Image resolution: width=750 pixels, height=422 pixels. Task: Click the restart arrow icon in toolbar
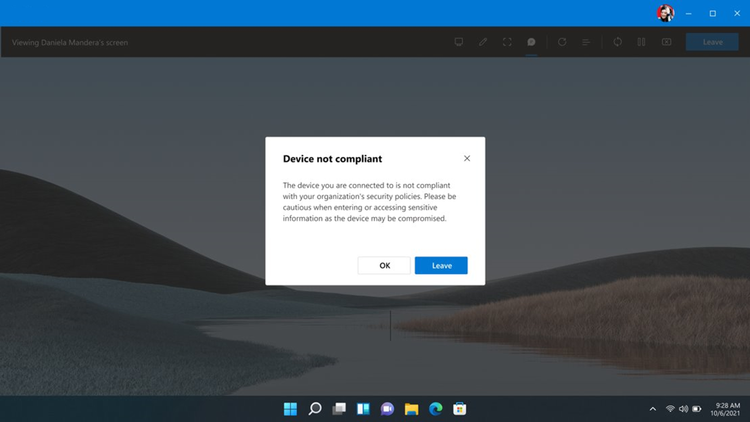562,42
